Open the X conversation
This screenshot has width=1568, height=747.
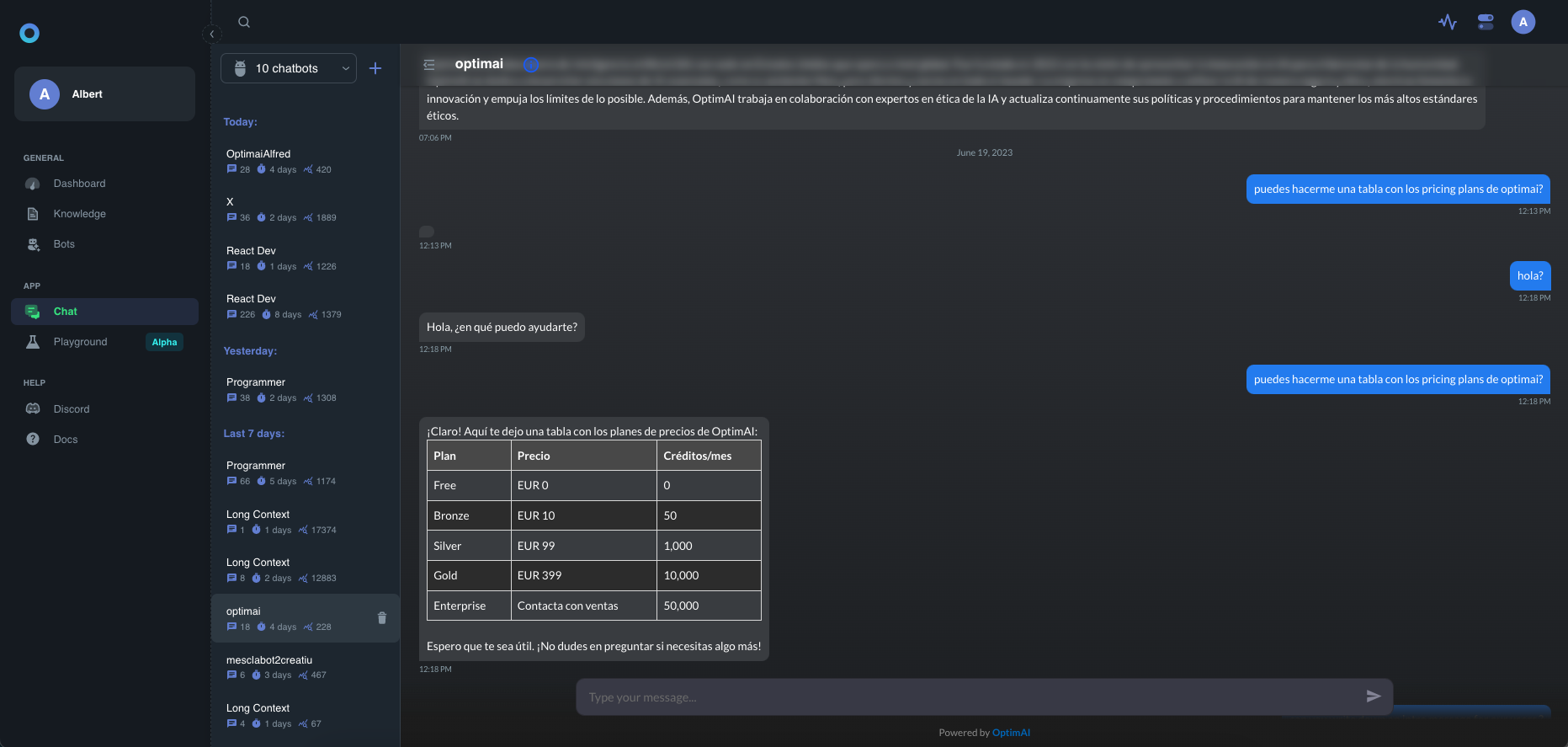(x=305, y=209)
